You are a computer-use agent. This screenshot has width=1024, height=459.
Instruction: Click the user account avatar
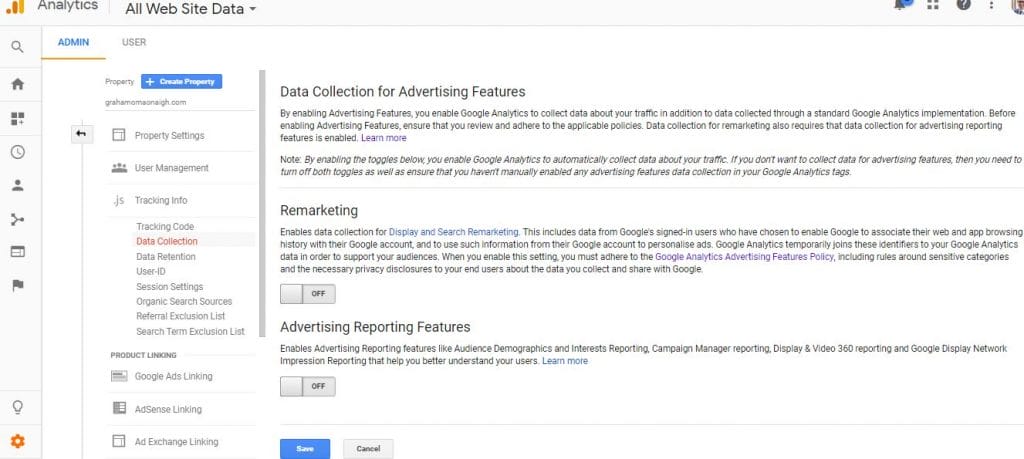1019,5
